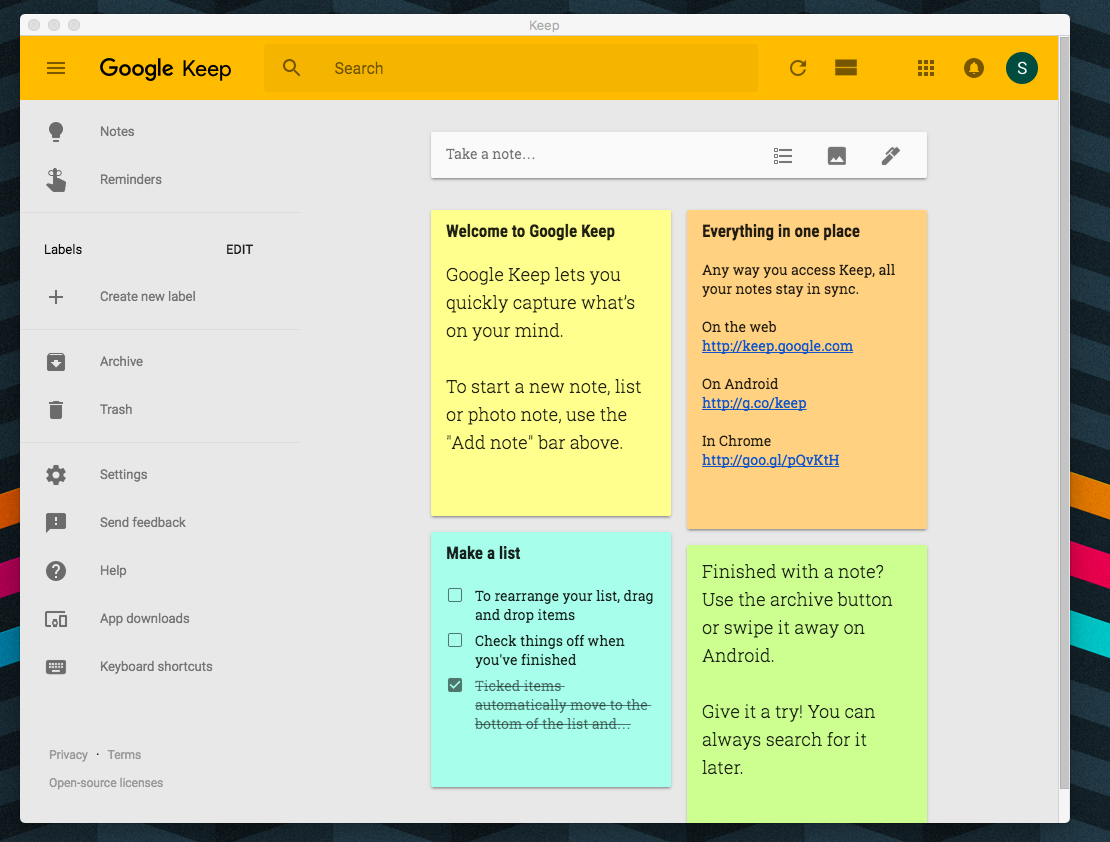Open the keep.google.com link

click(777, 346)
